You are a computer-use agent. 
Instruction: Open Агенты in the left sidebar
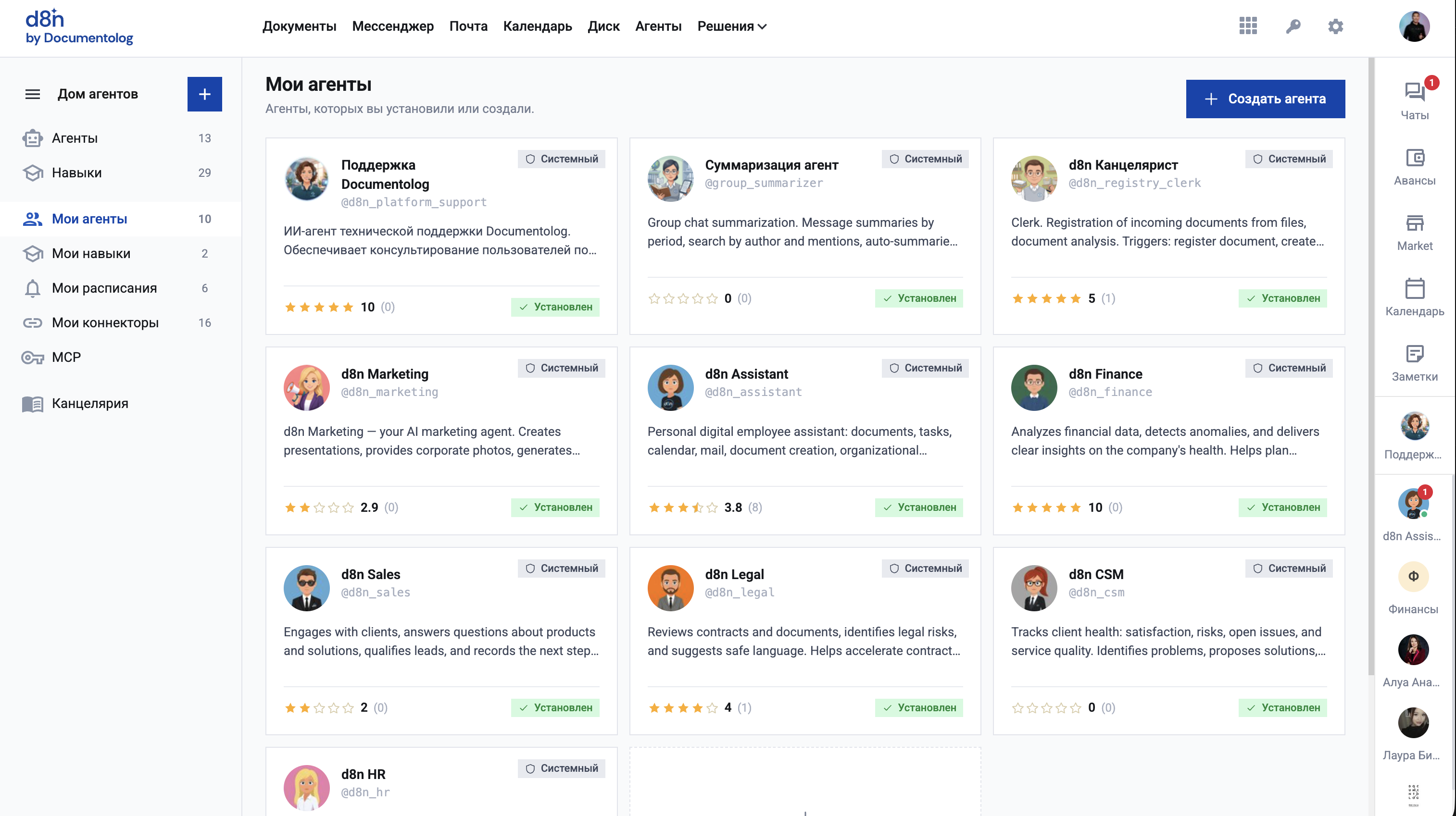(x=120, y=138)
